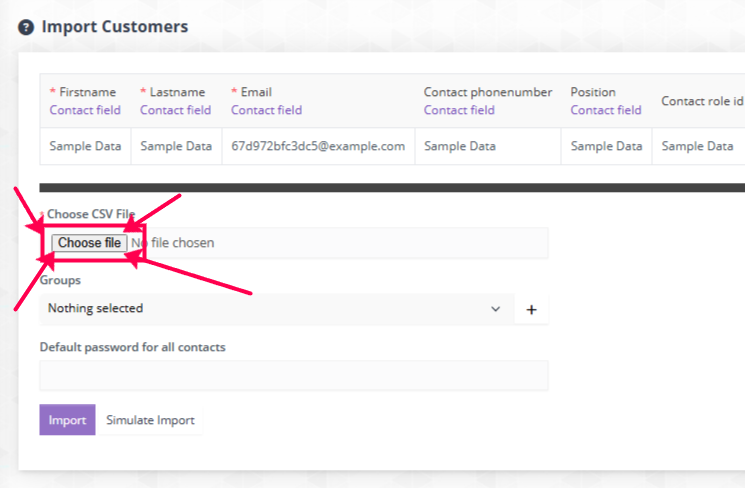
Task: Focus the default password field
Action: pyautogui.click(x=294, y=375)
